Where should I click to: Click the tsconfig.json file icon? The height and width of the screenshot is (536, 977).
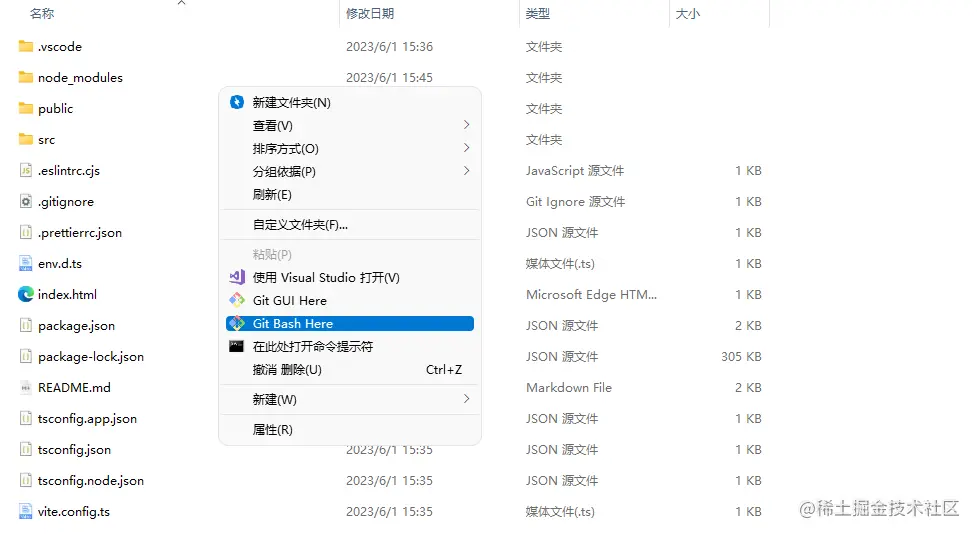pyautogui.click(x=26, y=449)
